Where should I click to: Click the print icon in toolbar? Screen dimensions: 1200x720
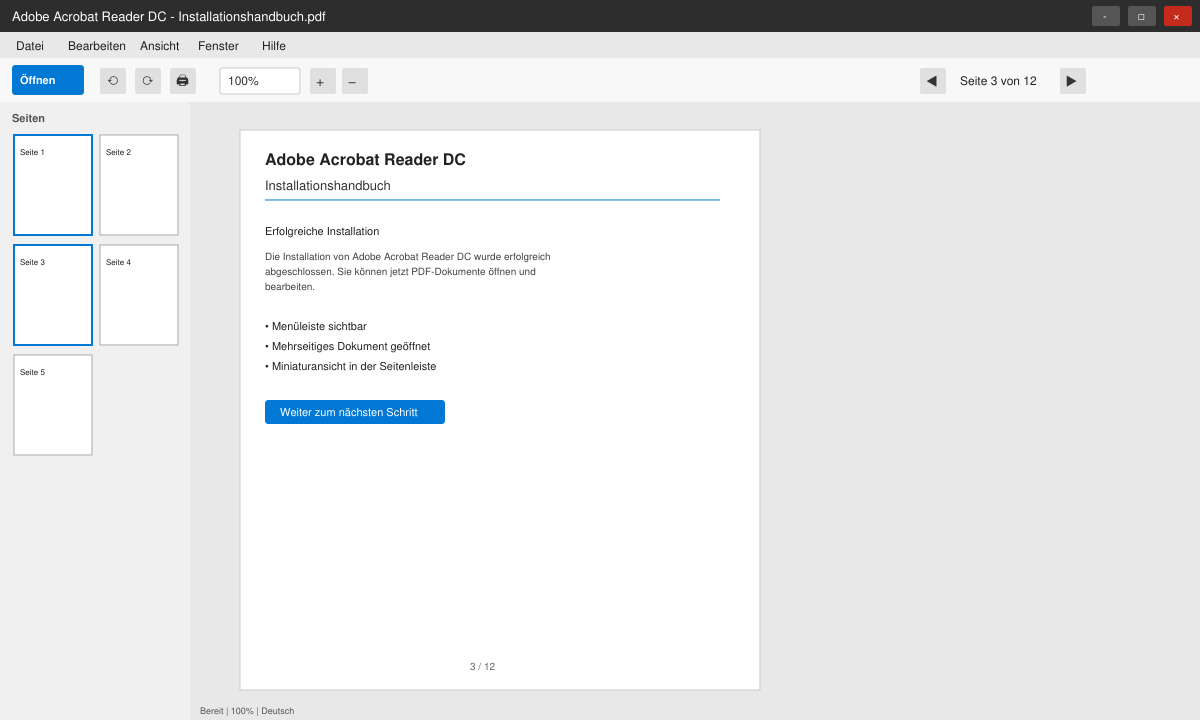[x=183, y=81]
